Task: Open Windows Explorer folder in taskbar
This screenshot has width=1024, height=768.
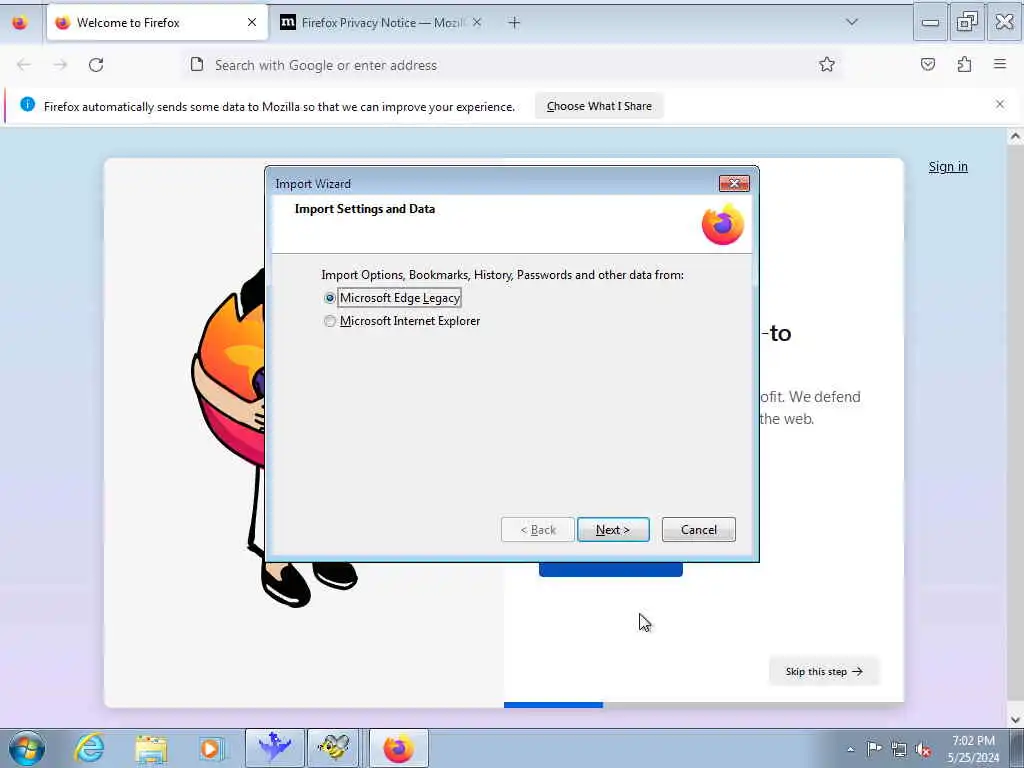Action: tap(151, 748)
